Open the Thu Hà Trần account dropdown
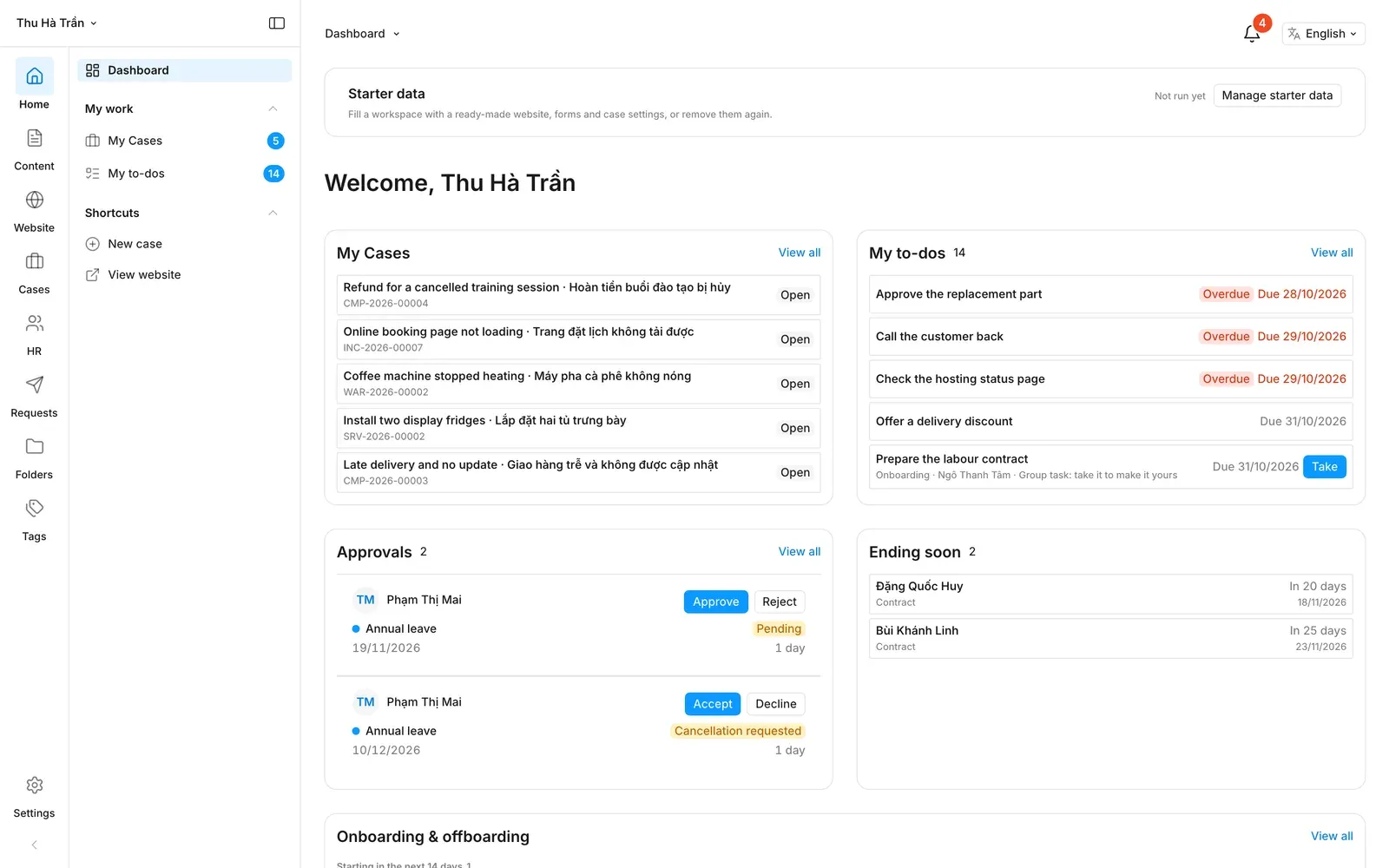This screenshot has width=1389, height=868. pos(56,23)
